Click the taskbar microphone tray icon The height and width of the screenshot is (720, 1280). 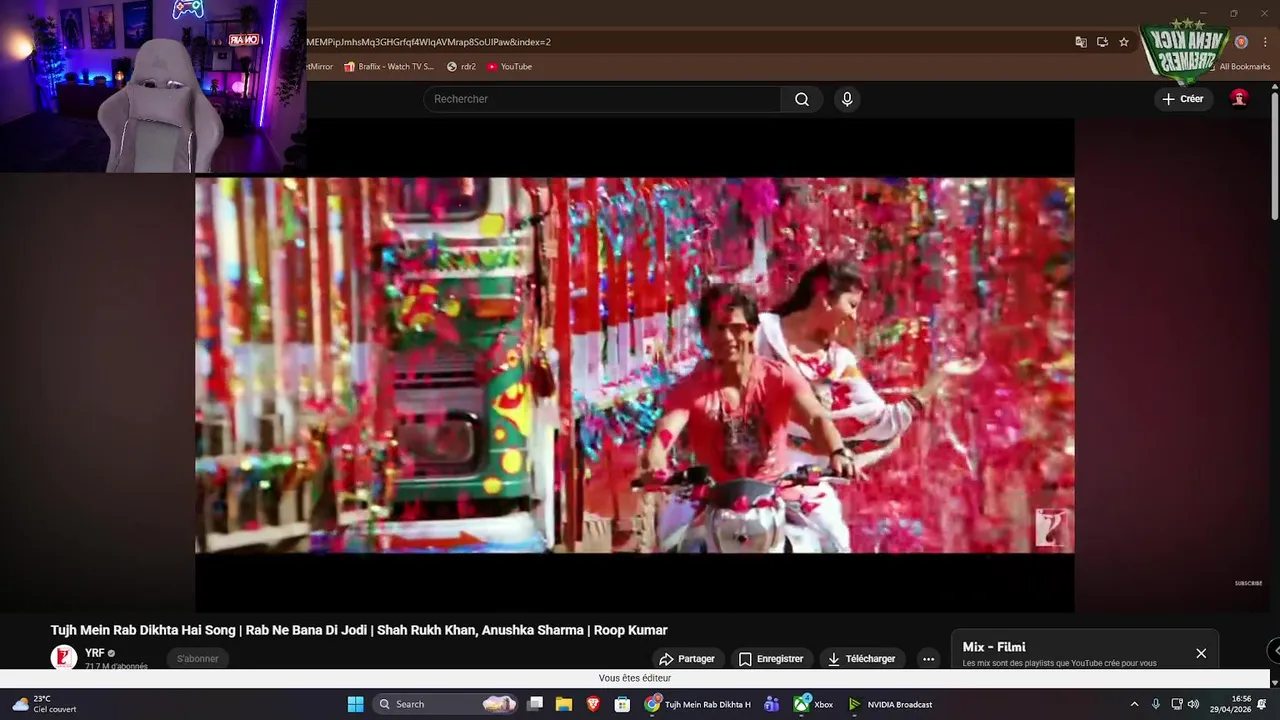1156,704
